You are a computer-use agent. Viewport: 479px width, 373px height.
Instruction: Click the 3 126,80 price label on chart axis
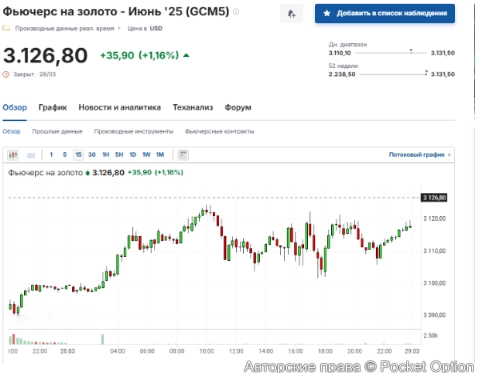point(434,198)
